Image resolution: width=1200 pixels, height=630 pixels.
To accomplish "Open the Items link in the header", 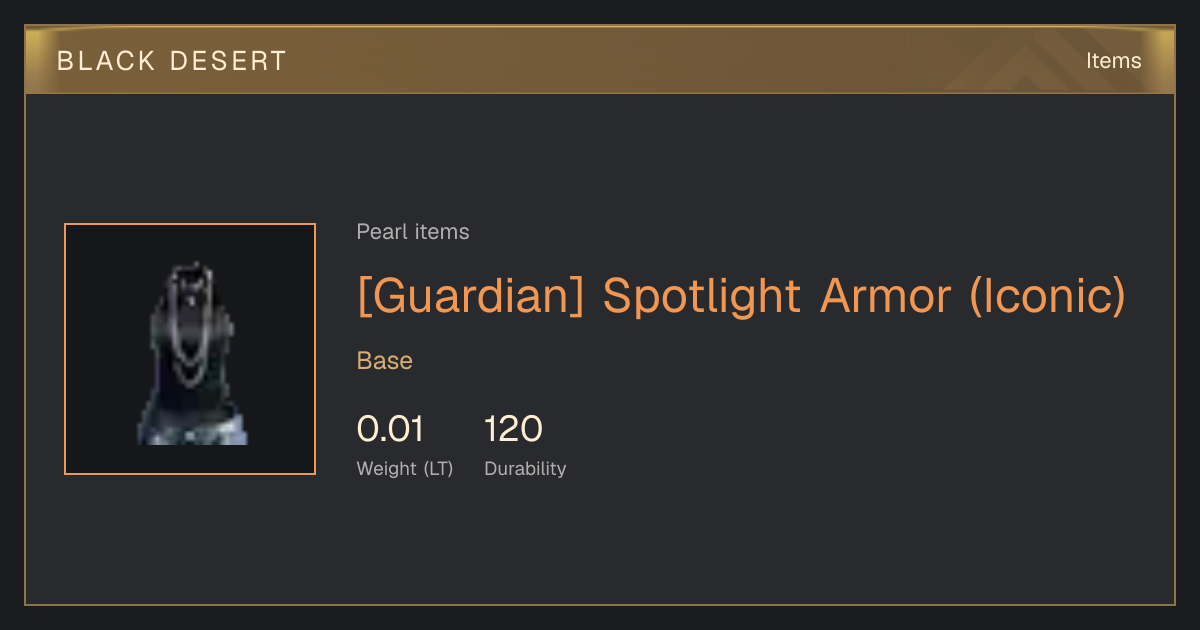I will (x=1113, y=61).
